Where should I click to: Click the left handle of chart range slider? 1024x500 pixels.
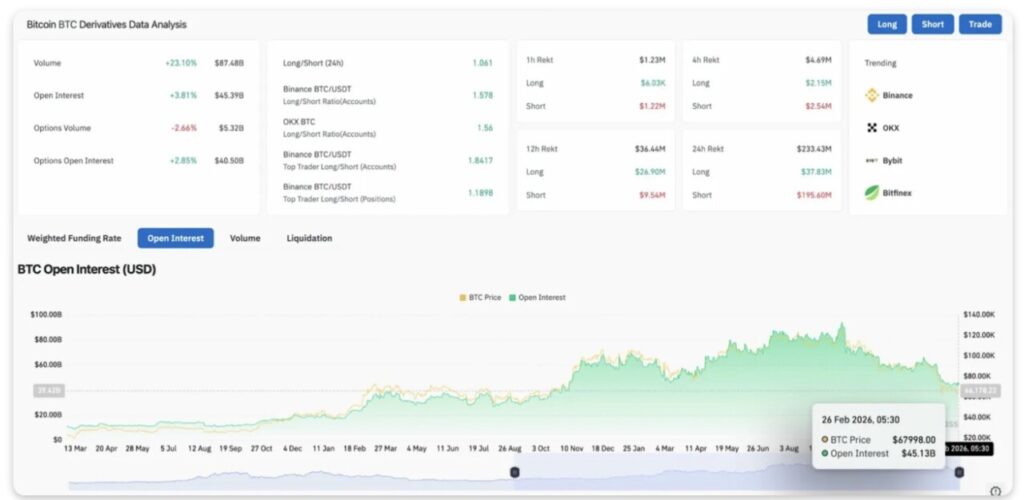pyautogui.click(x=514, y=472)
